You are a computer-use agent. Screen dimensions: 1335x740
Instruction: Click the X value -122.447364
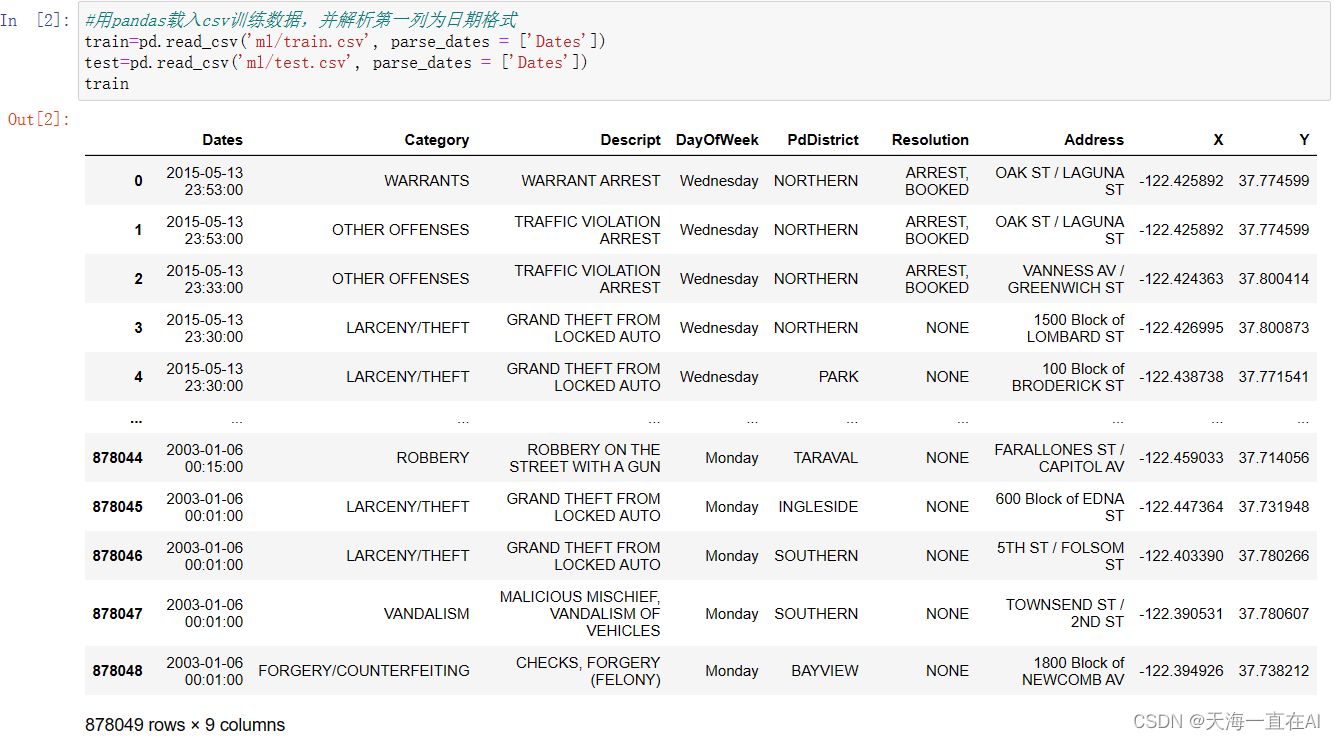pyautogui.click(x=1181, y=507)
